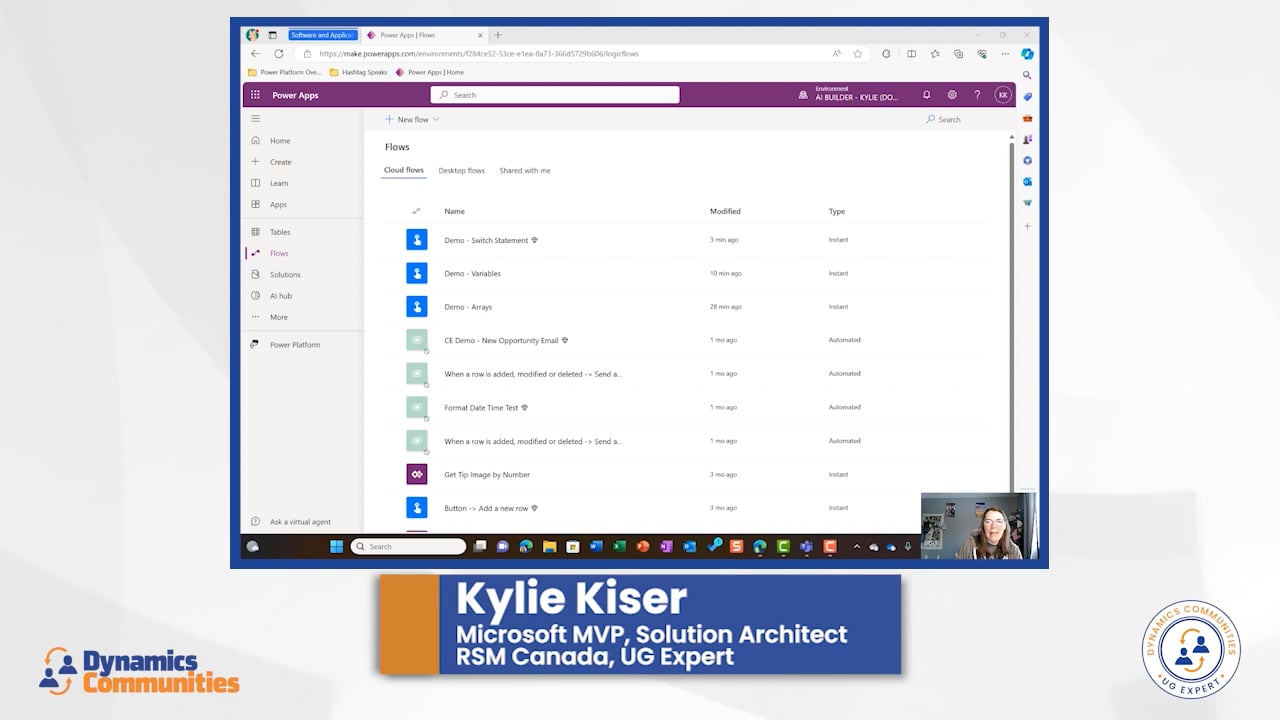
Task: Switch to Cloud flows tab
Action: pyautogui.click(x=404, y=170)
